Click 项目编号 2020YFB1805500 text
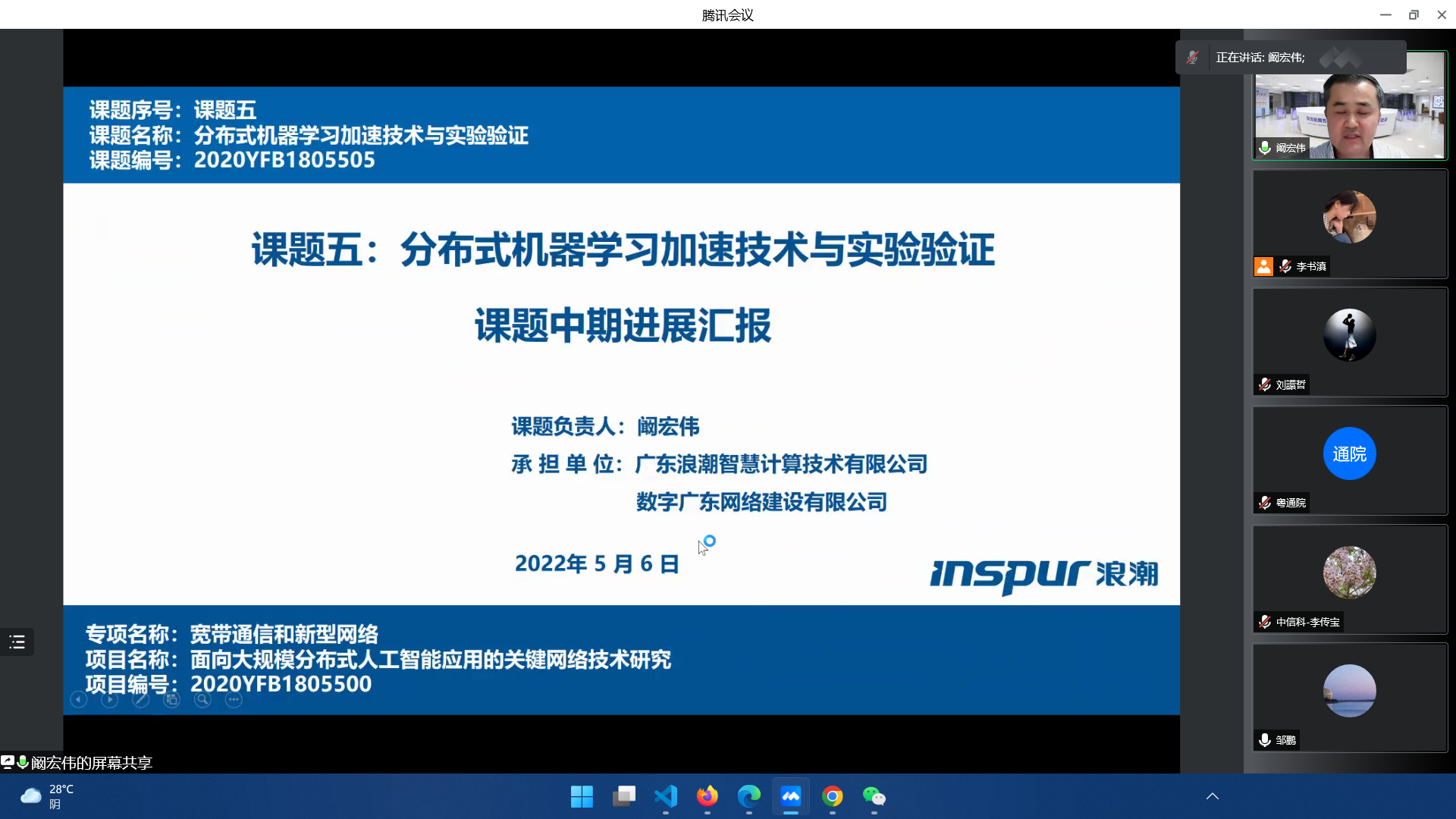 (228, 684)
